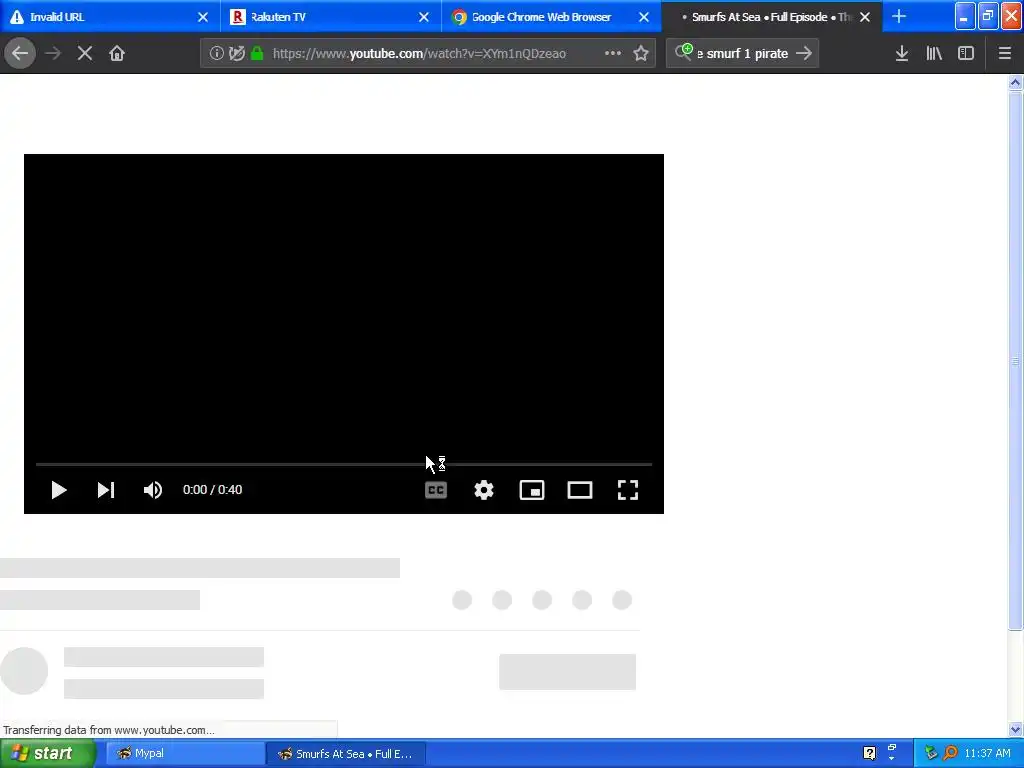This screenshot has height=768, width=1024.
Task: Toggle closed captions CC button
Action: point(436,490)
